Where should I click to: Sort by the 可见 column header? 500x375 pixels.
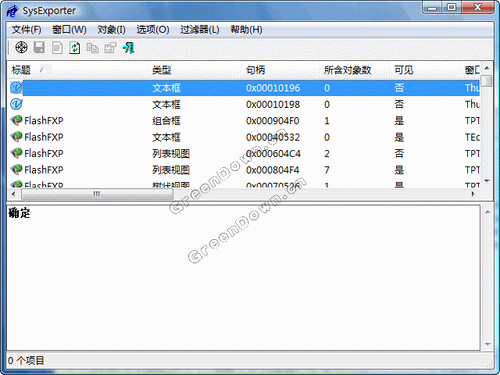[425, 70]
